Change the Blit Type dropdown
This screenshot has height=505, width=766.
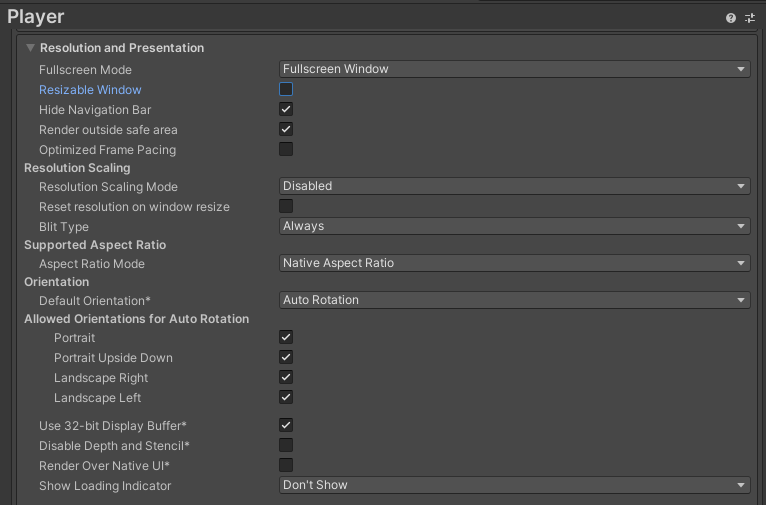pyautogui.click(x=514, y=226)
